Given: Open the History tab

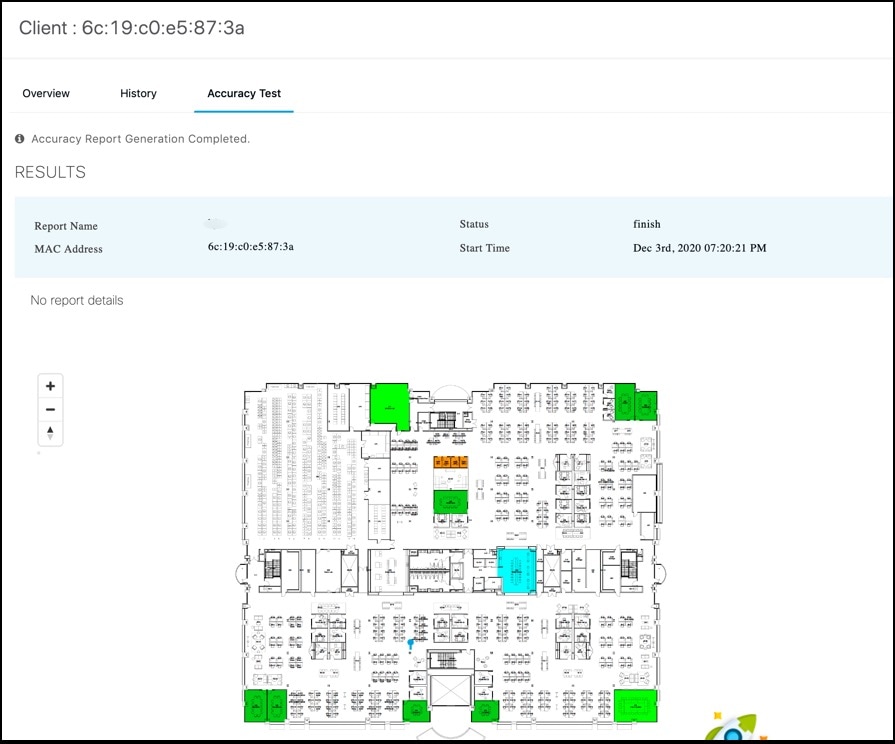Looking at the screenshot, I should (138, 93).
